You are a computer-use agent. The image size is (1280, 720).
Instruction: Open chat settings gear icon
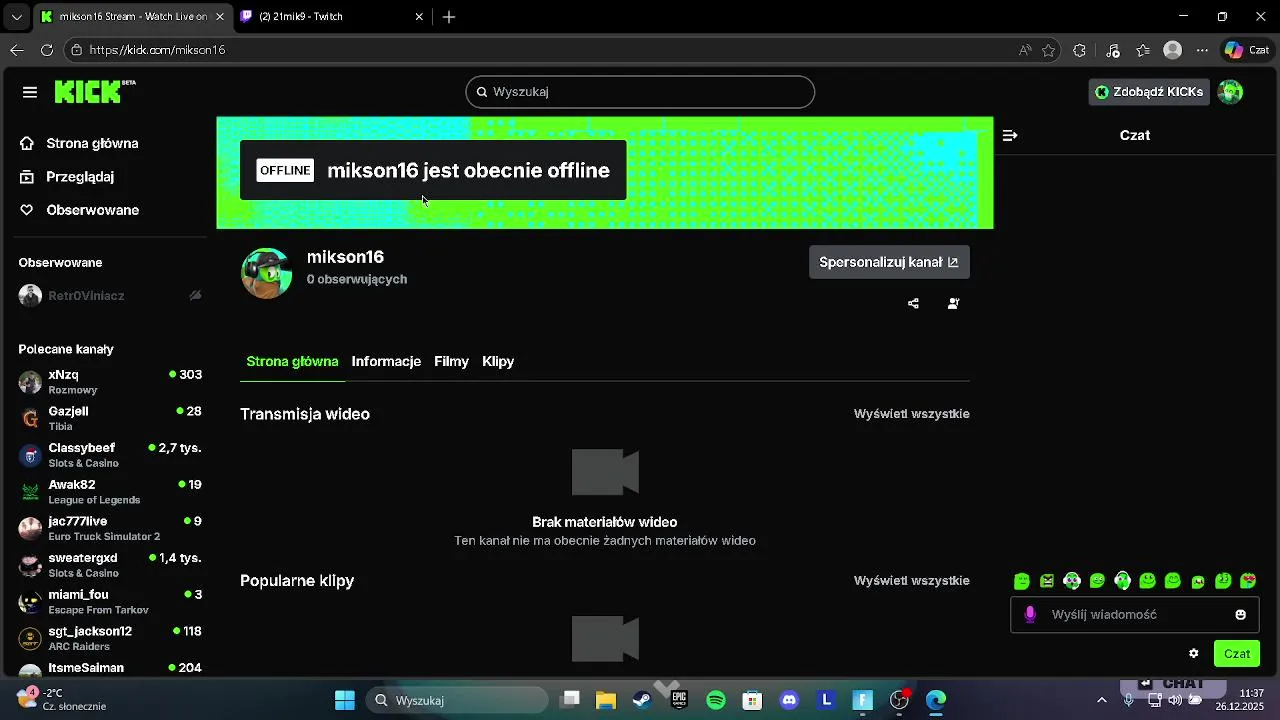point(1194,654)
